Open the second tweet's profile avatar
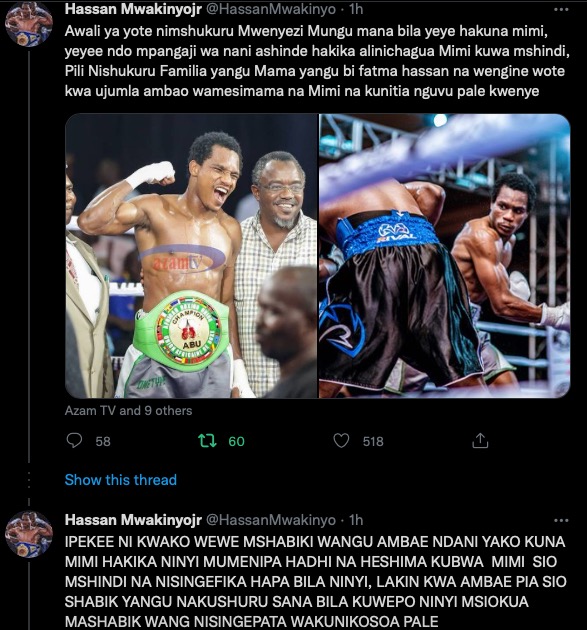Screen dimensions: 587x630 [x=29, y=534]
